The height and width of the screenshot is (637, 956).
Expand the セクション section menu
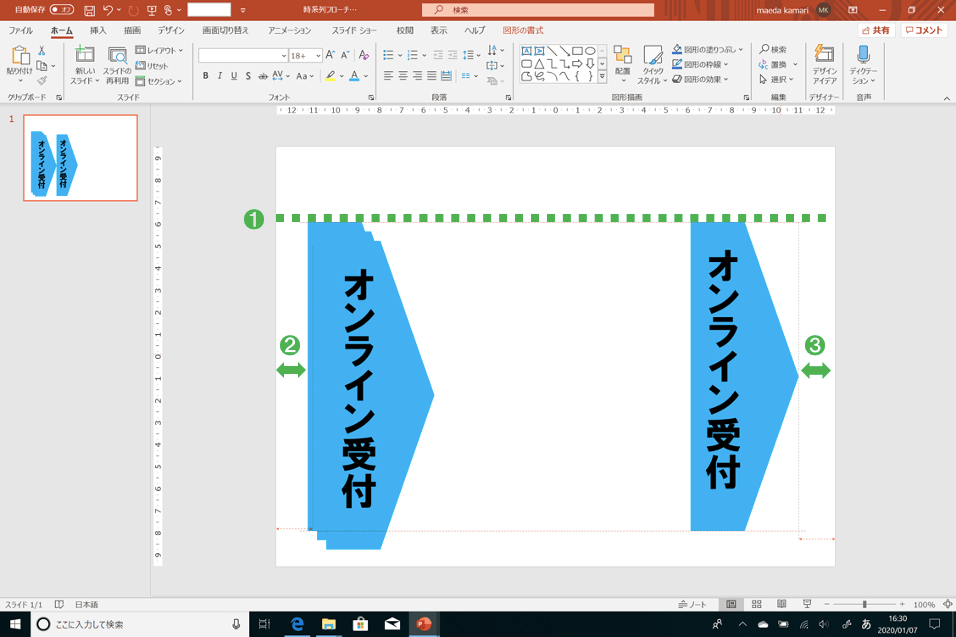click(x=159, y=81)
